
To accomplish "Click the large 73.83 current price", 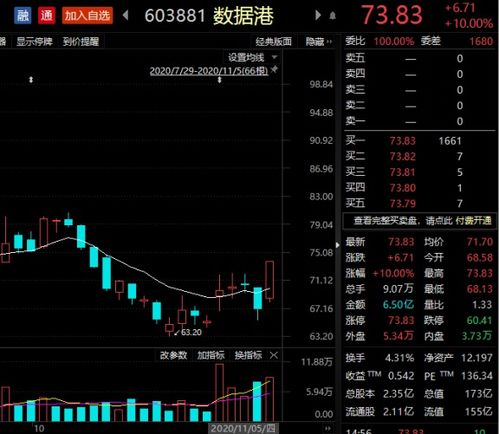I will coord(392,15).
